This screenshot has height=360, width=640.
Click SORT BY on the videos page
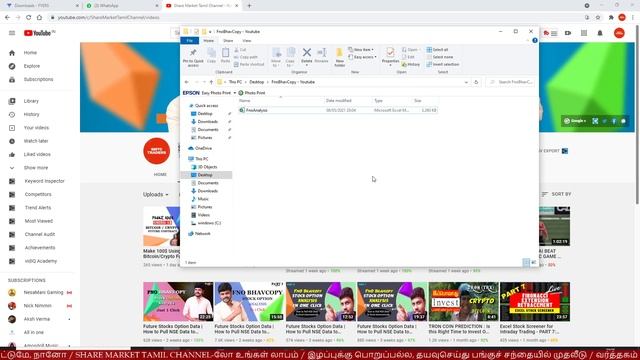point(556,194)
